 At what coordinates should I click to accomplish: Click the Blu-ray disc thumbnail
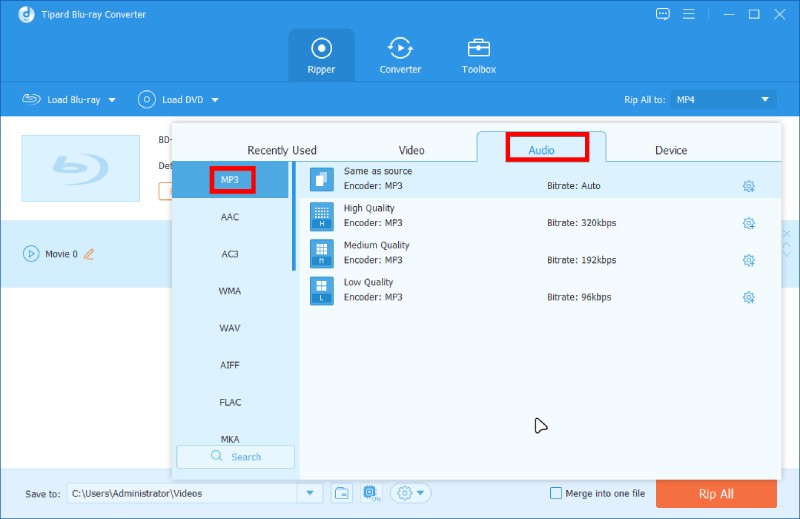click(81, 168)
